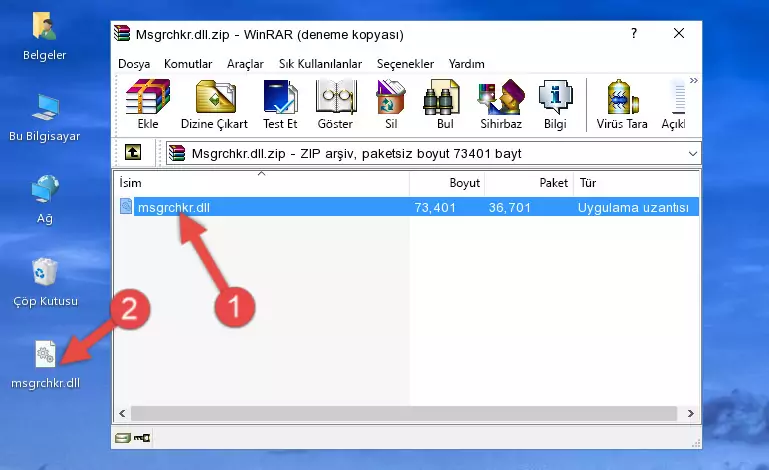Open the Dosya menu
Image resolution: width=769 pixels, height=470 pixels.
134,64
